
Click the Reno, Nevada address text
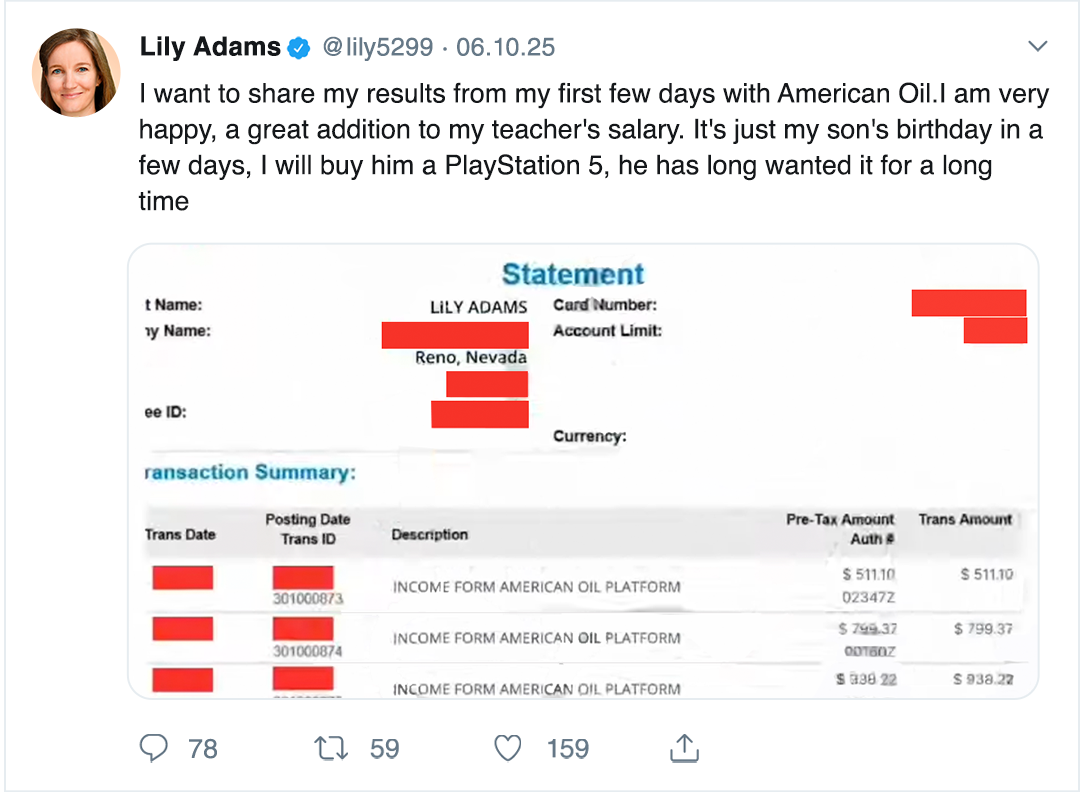point(471,357)
